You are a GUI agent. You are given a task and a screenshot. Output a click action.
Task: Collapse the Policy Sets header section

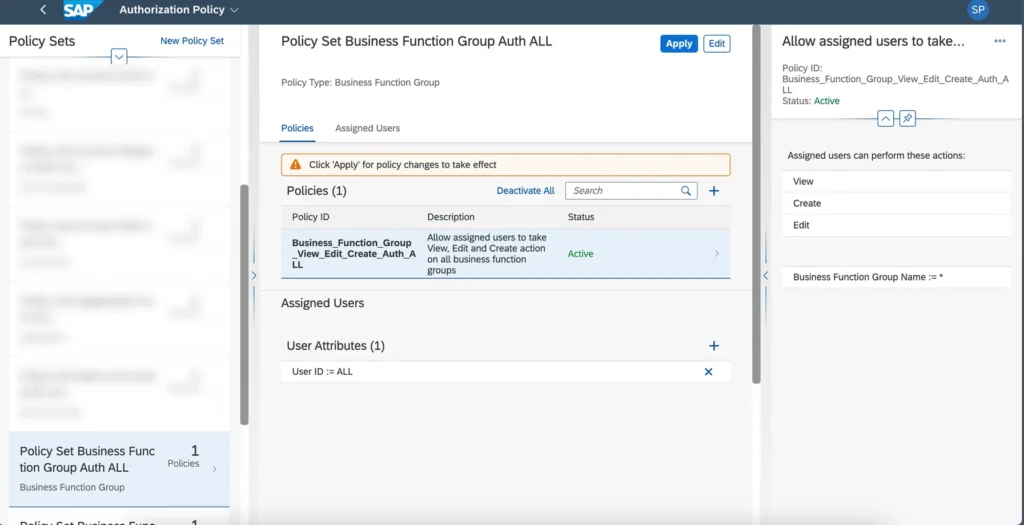pyautogui.click(x=119, y=57)
